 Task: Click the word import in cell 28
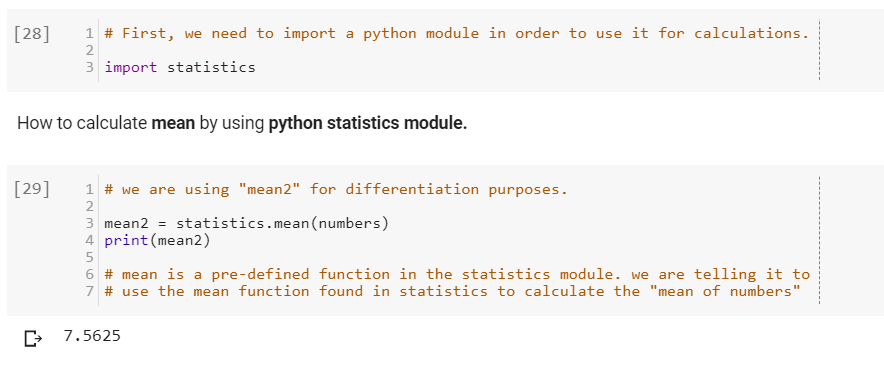click(131, 68)
